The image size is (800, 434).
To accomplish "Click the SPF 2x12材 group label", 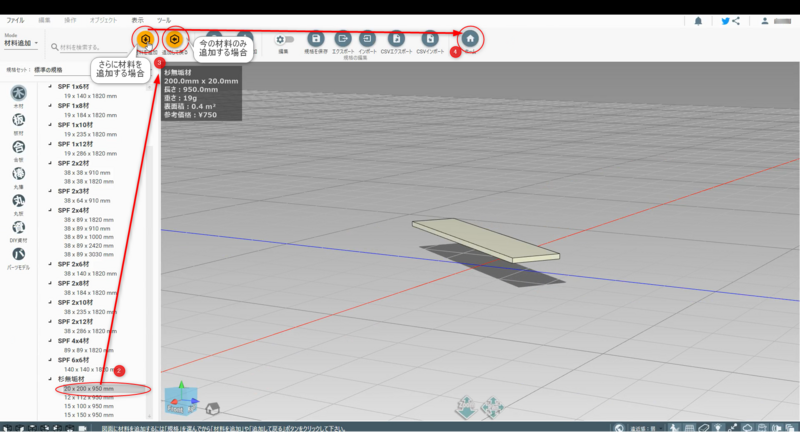I will coord(76,322).
